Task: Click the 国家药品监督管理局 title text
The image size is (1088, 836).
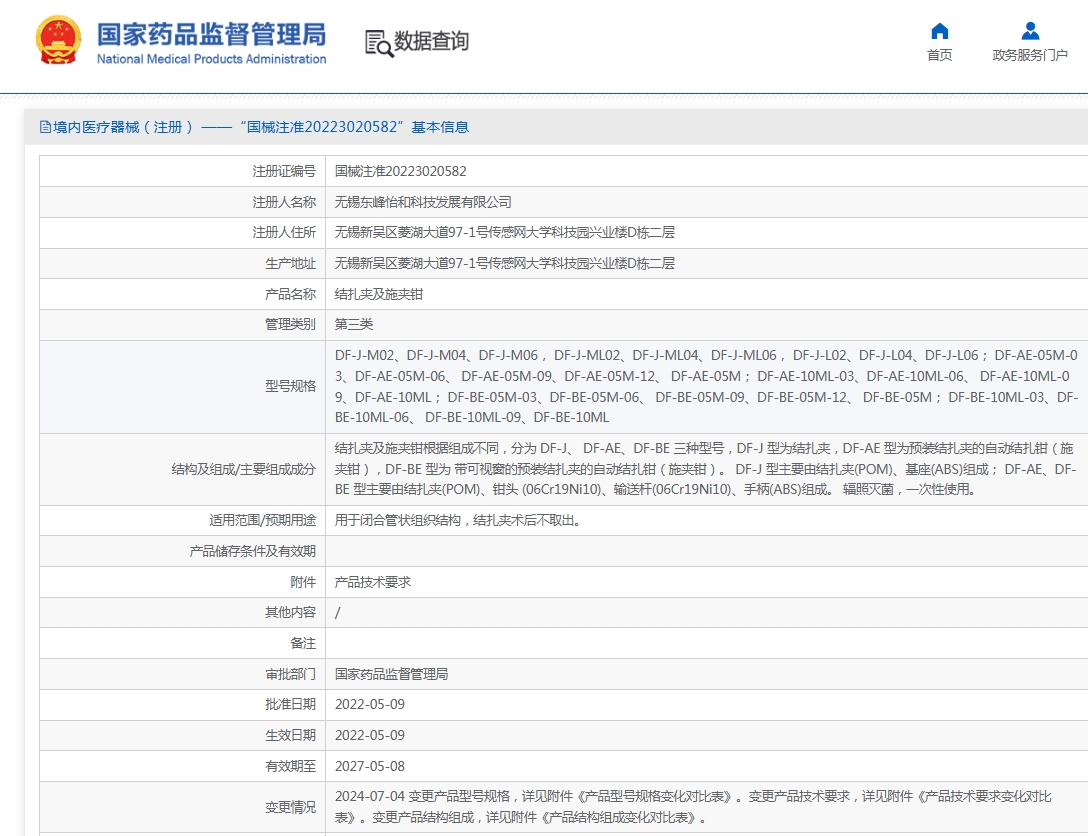Action: tap(212, 34)
